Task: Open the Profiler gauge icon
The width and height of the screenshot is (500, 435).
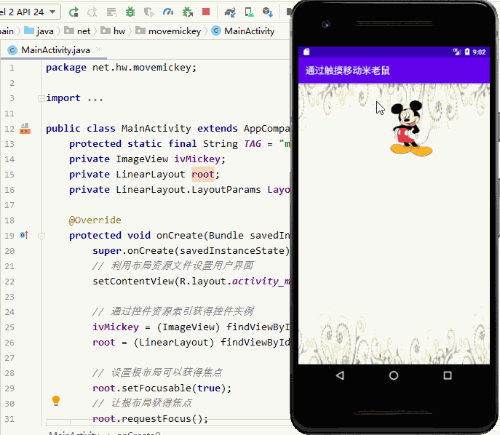Action: [x=168, y=12]
